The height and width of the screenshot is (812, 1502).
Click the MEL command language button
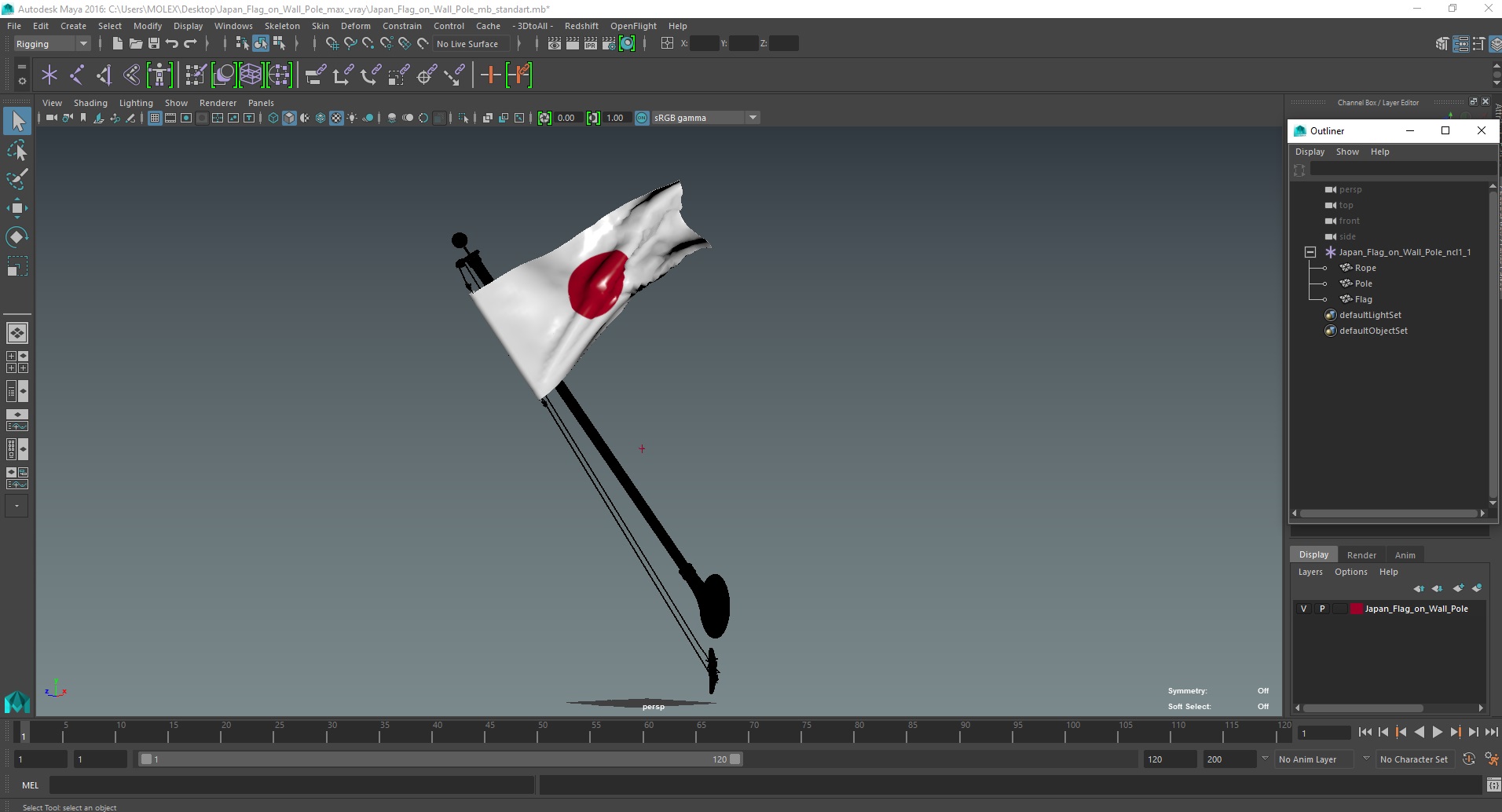click(x=30, y=785)
